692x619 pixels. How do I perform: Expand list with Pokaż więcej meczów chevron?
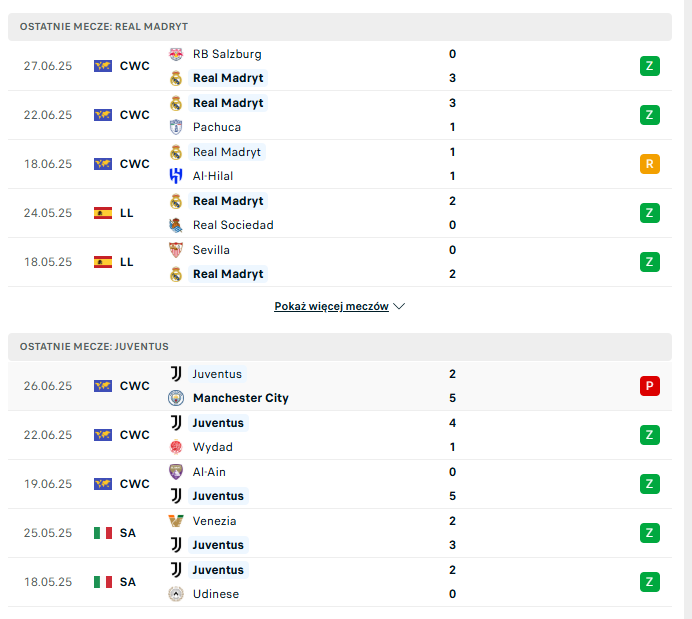tap(399, 306)
